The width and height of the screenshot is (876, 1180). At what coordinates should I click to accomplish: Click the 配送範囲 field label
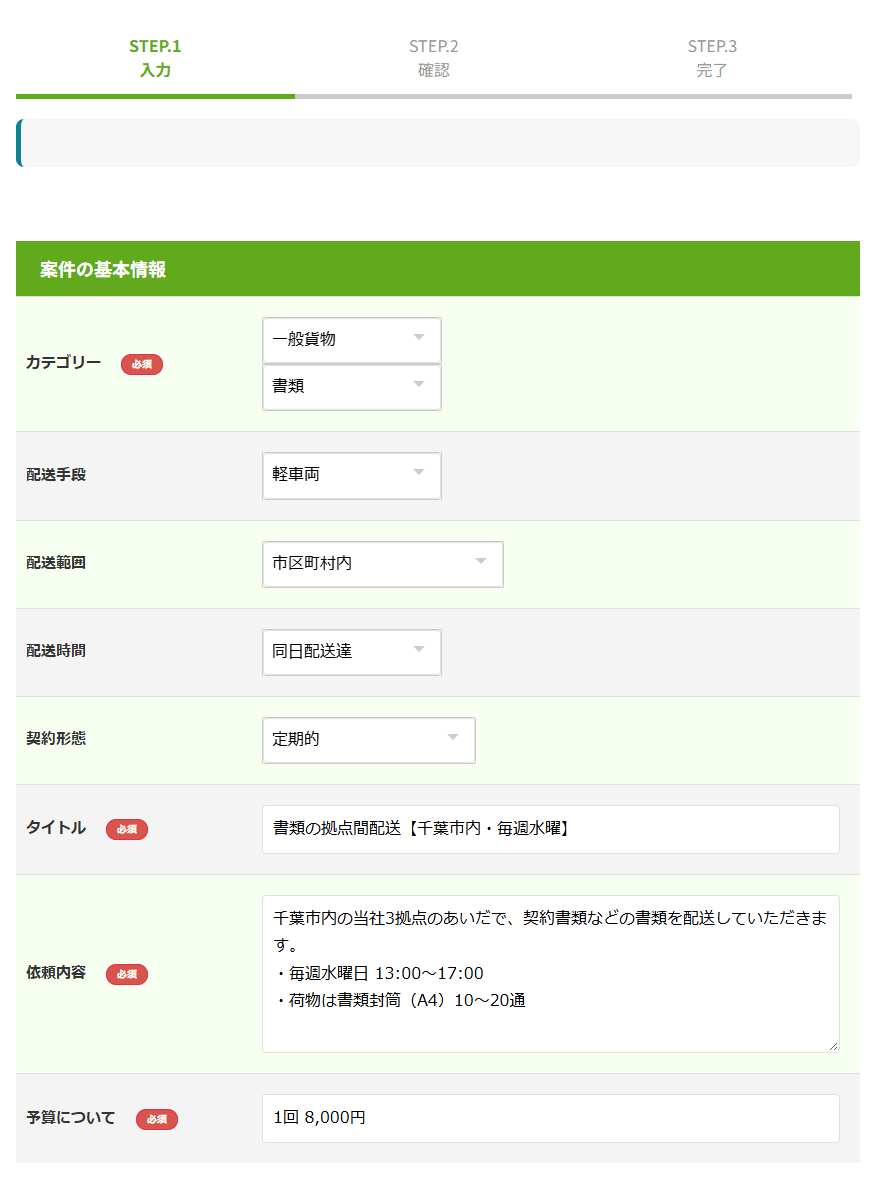[56, 563]
